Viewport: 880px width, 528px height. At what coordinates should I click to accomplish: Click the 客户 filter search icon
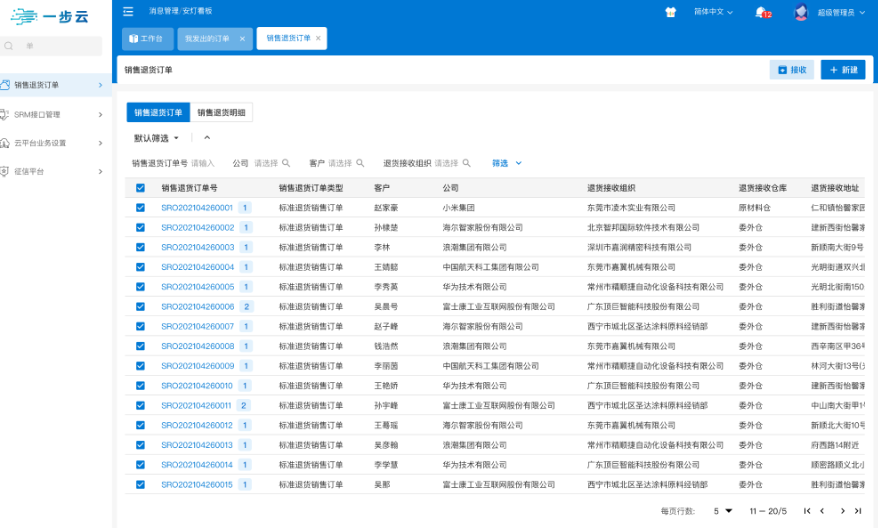360,163
